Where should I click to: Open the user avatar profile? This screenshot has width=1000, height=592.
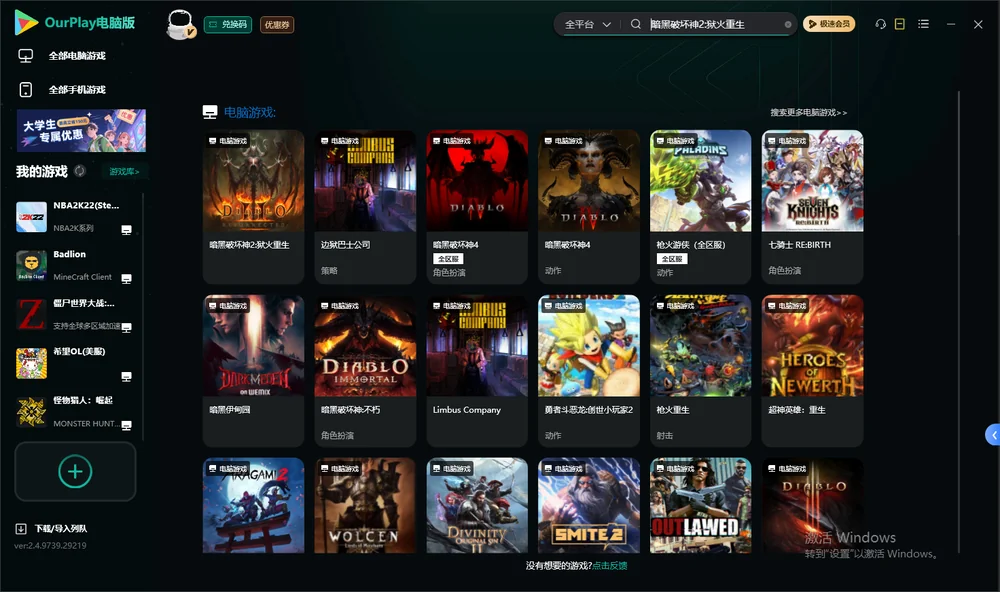[180, 24]
